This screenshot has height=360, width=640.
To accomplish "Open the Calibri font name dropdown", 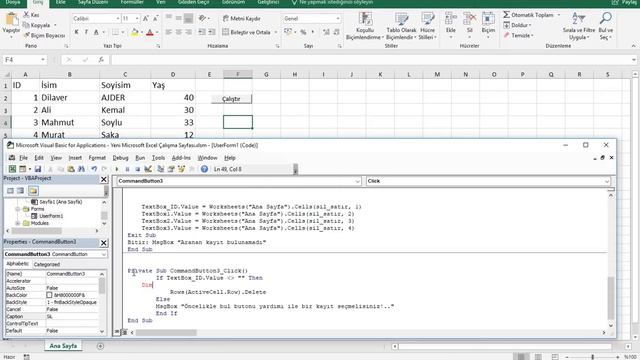I will click(118, 18).
